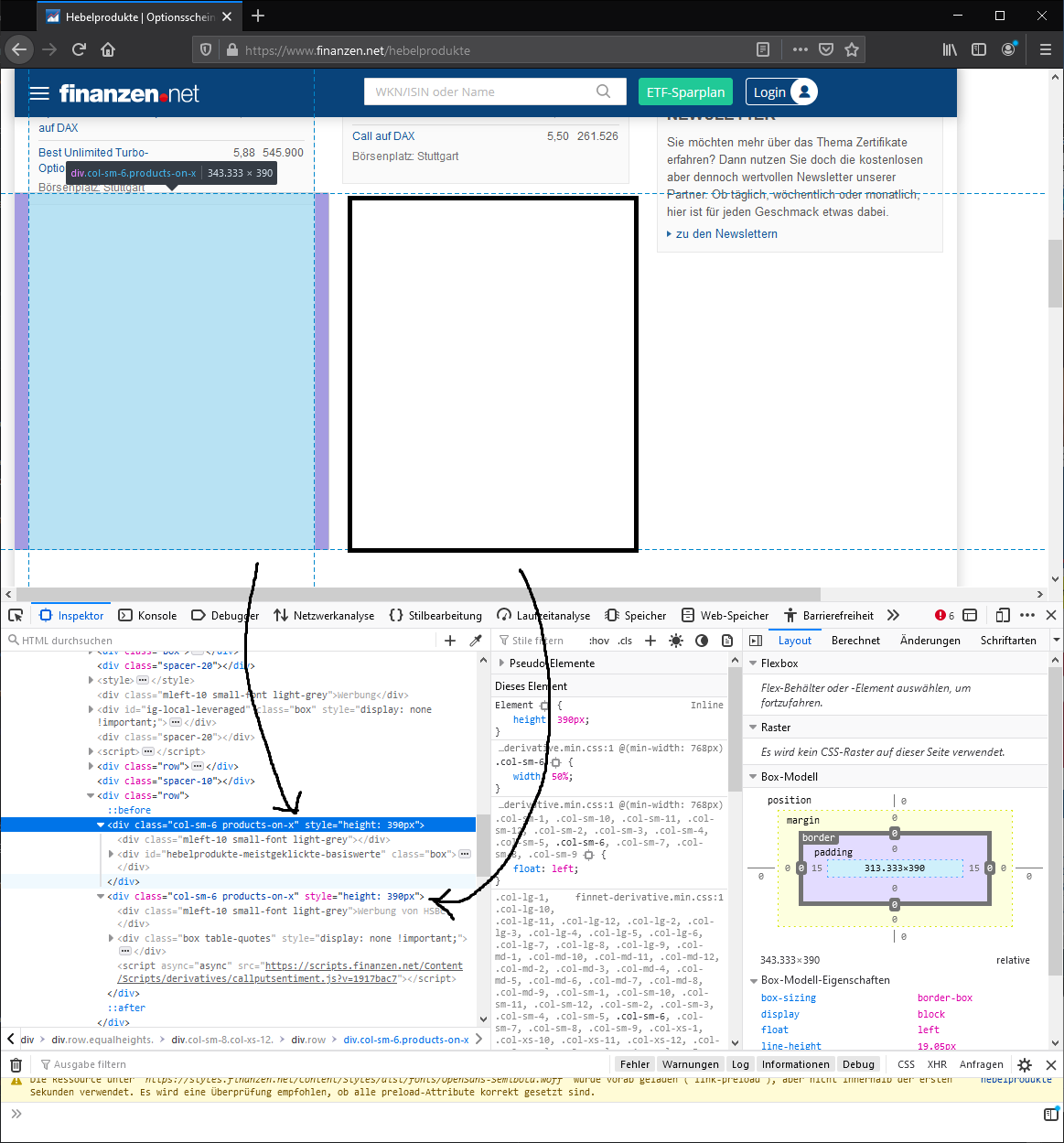
Task: Bookmark this page with the star icon
Action: 852,49
